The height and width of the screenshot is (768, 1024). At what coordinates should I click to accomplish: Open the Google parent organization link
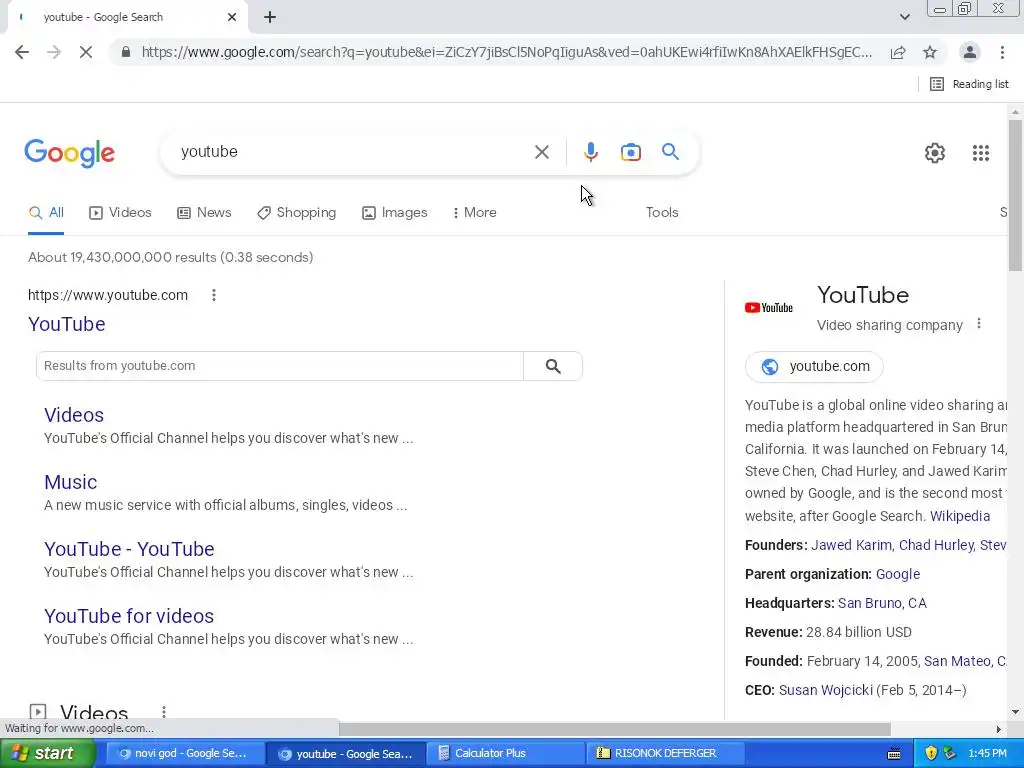point(898,575)
